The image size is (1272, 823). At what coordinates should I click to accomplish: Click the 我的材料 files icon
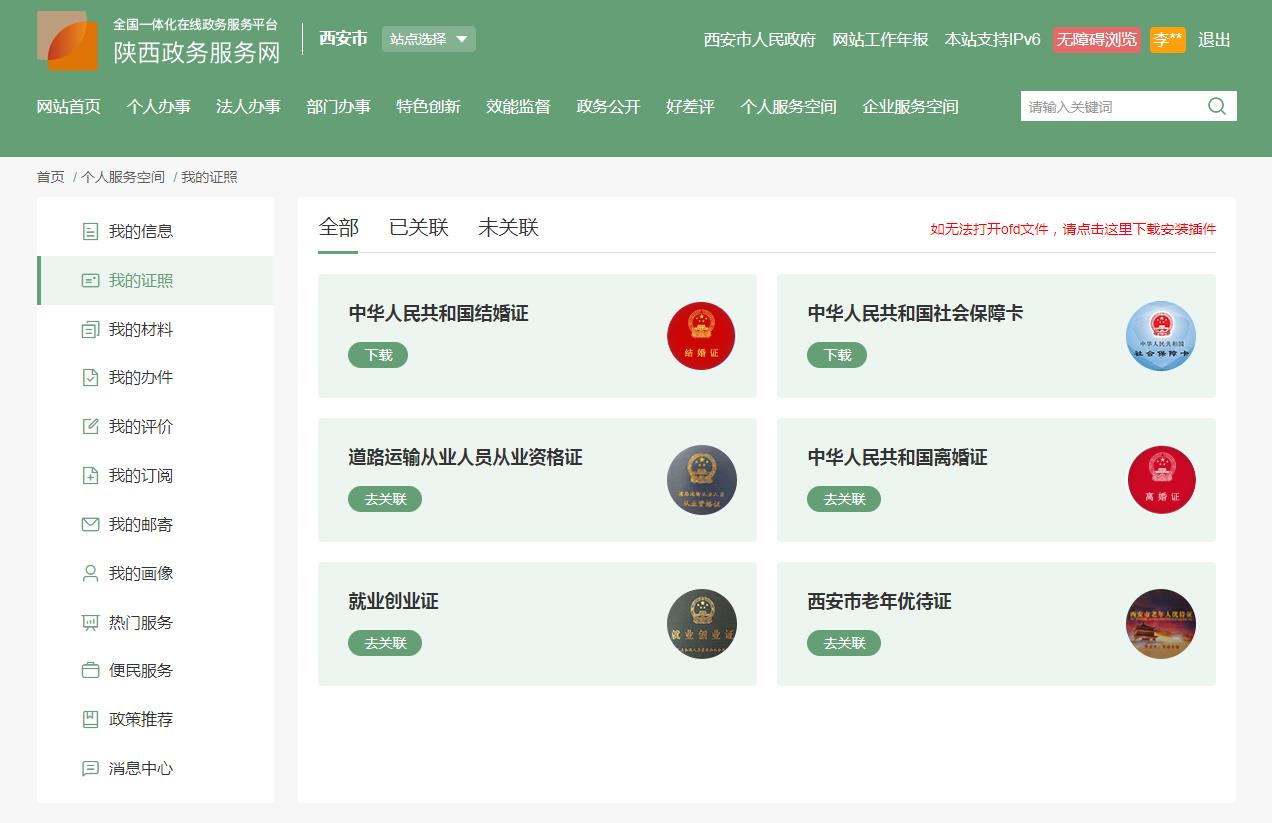coord(90,330)
